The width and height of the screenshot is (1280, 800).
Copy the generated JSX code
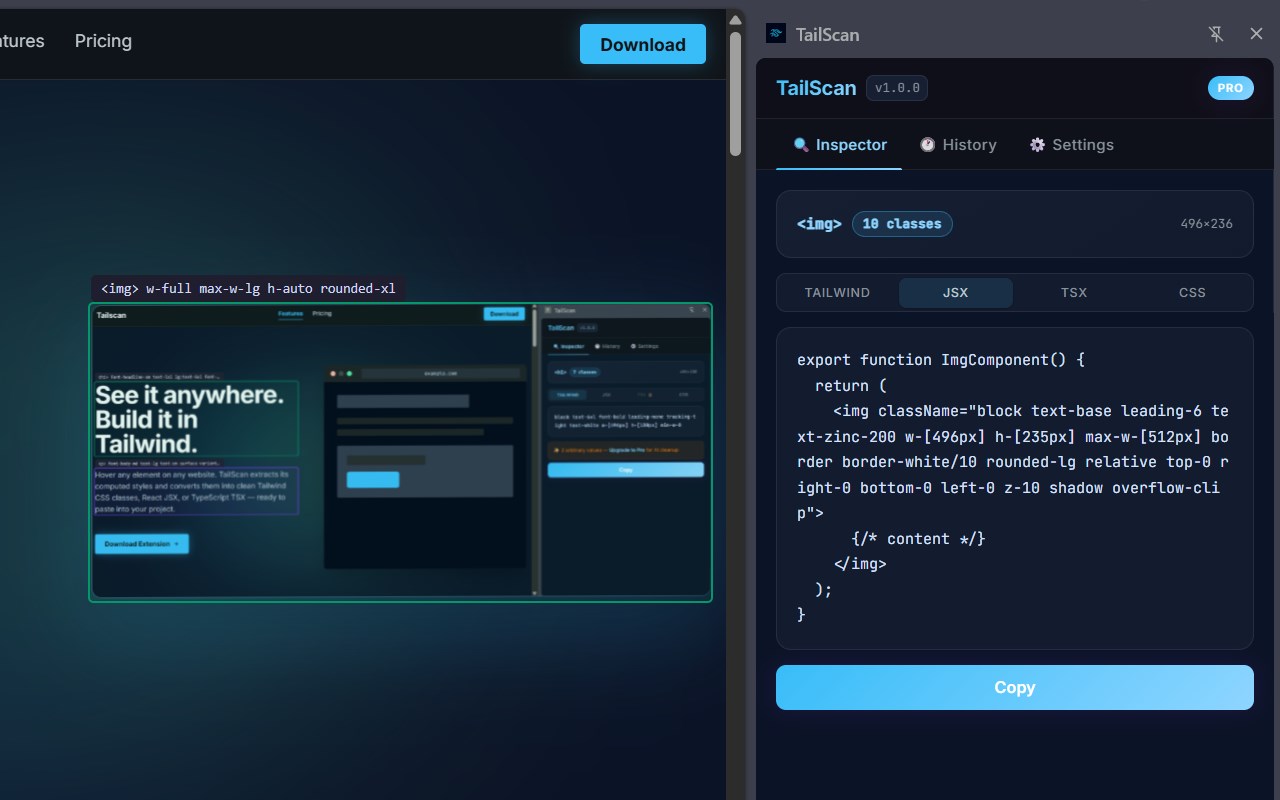point(1015,688)
